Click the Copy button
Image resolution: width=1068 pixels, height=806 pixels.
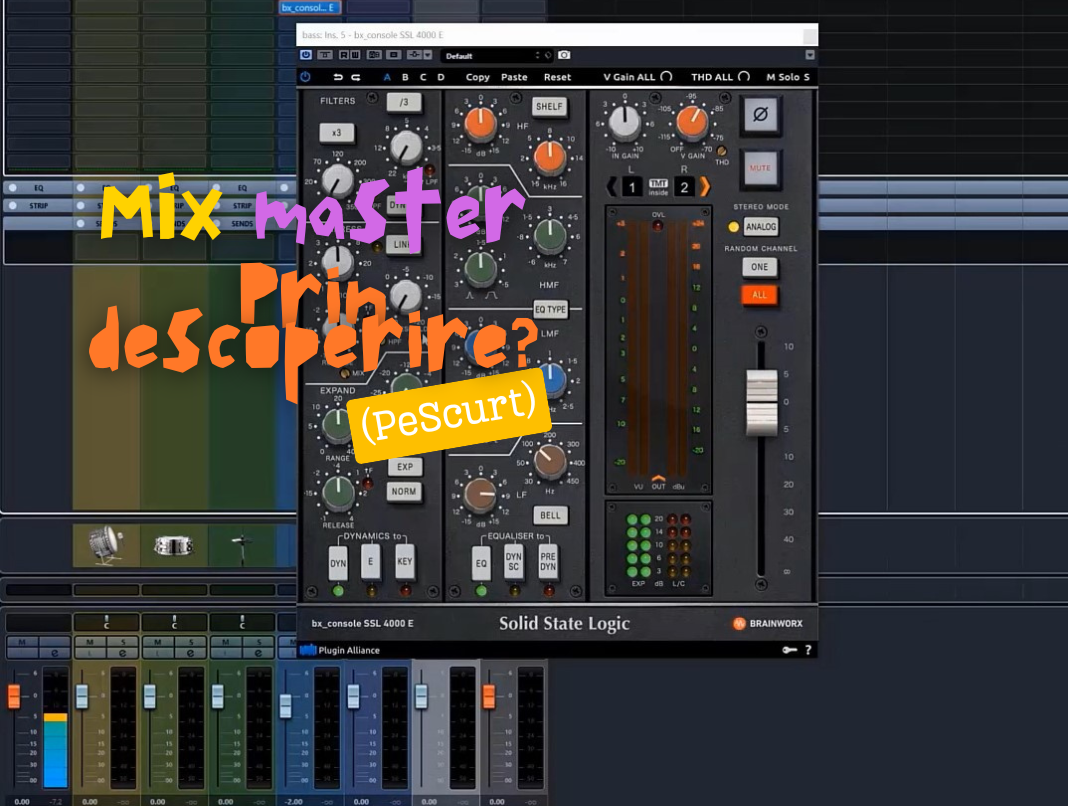(x=478, y=77)
